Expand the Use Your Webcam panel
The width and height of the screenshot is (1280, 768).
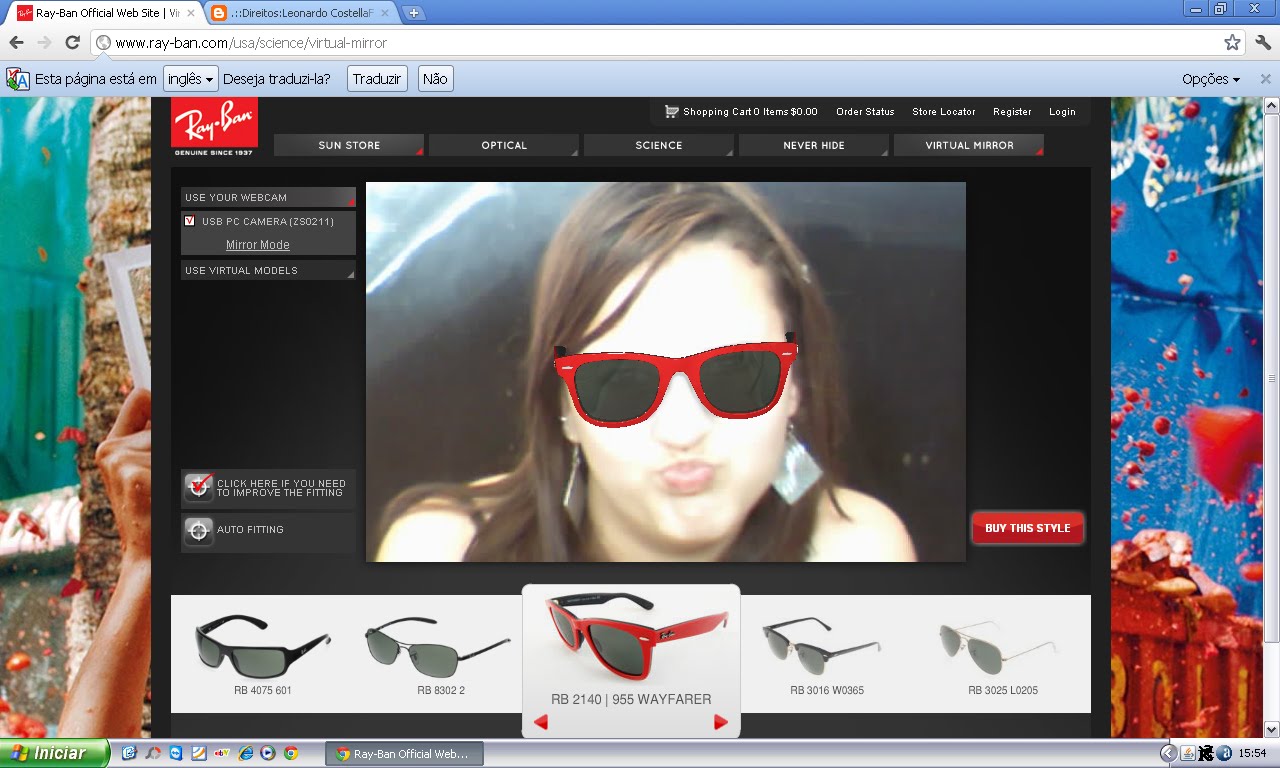point(268,197)
